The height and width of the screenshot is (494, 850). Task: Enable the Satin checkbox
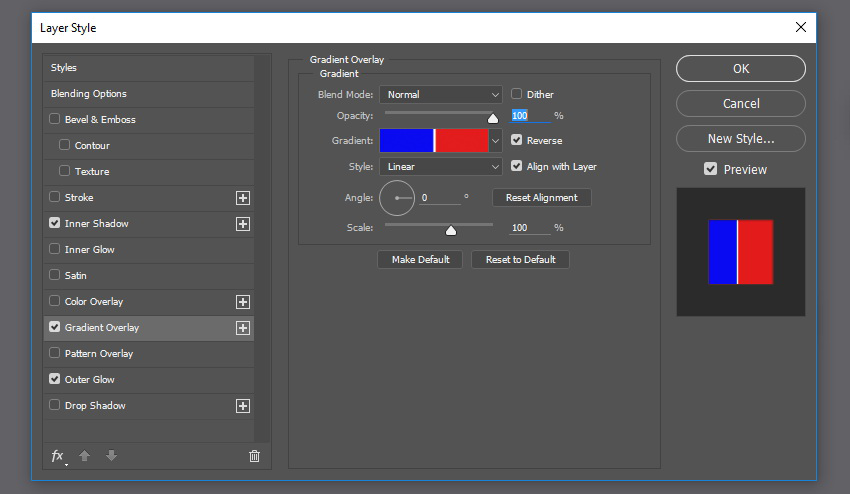pyautogui.click(x=54, y=275)
